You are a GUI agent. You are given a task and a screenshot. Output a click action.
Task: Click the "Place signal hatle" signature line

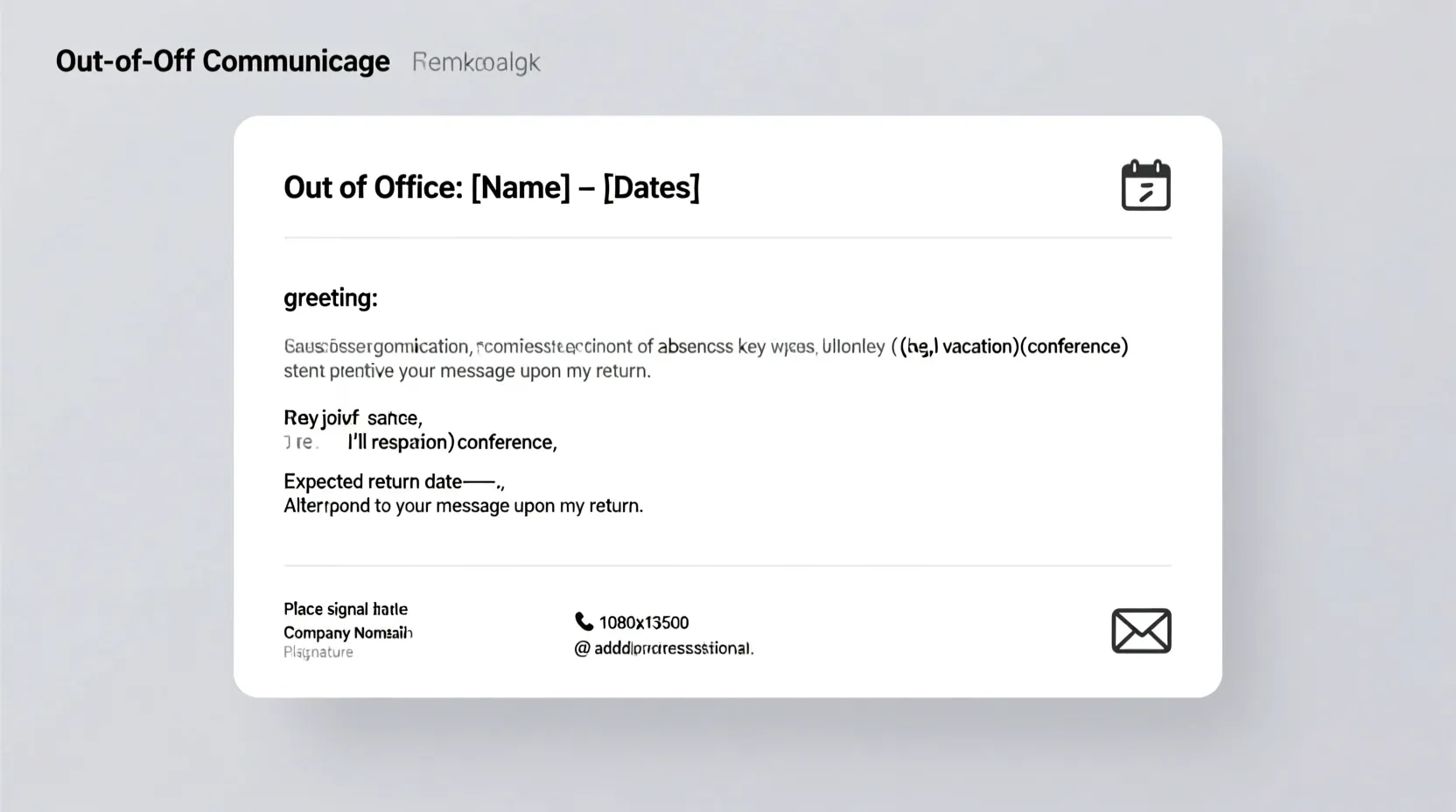pyautogui.click(x=345, y=609)
